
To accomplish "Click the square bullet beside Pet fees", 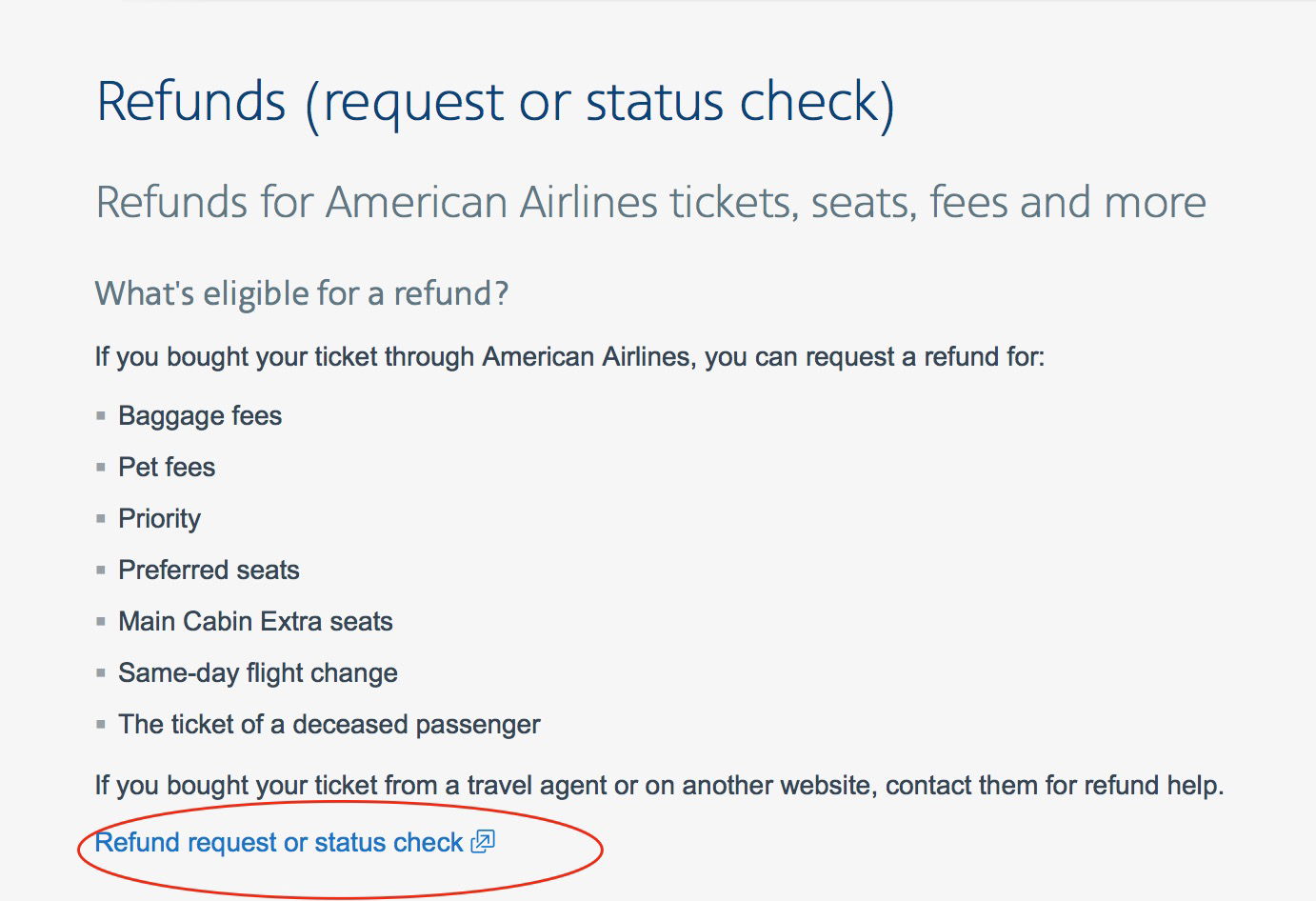I will coord(100,468).
